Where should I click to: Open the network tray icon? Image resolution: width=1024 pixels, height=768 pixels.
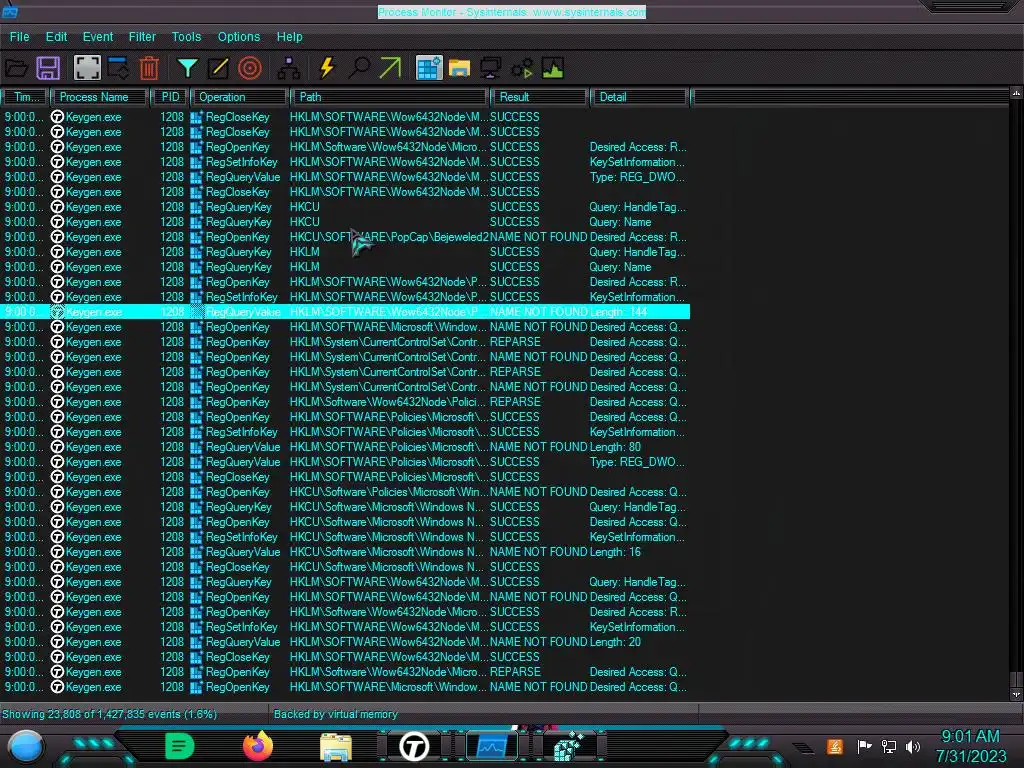(888, 746)
